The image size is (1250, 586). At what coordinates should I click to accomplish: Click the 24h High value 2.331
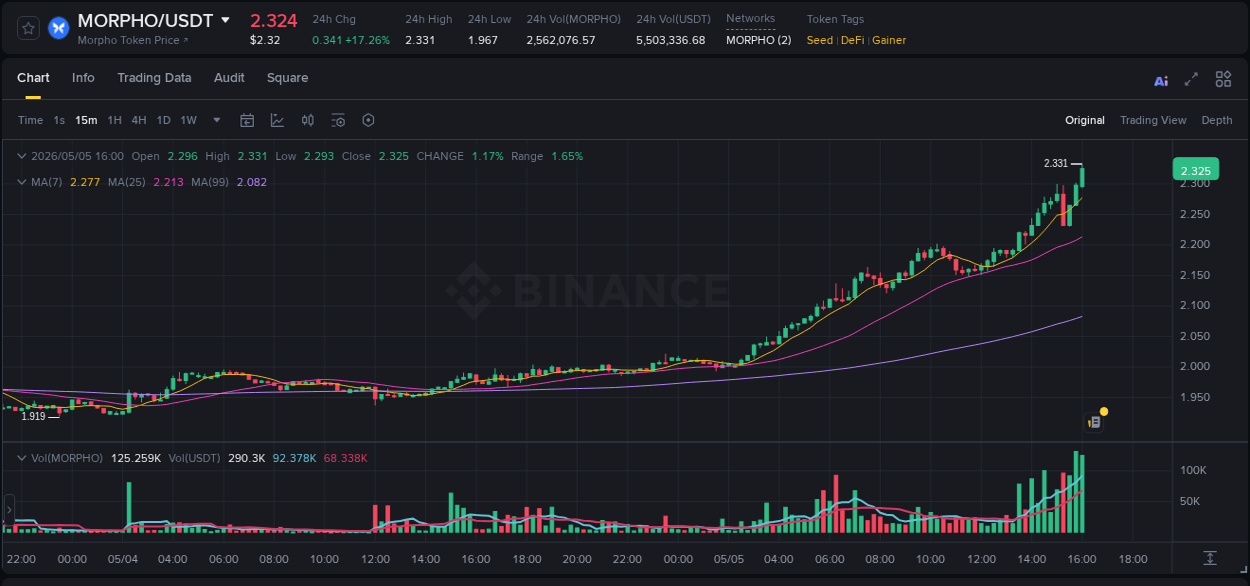[x=420, y=40]
